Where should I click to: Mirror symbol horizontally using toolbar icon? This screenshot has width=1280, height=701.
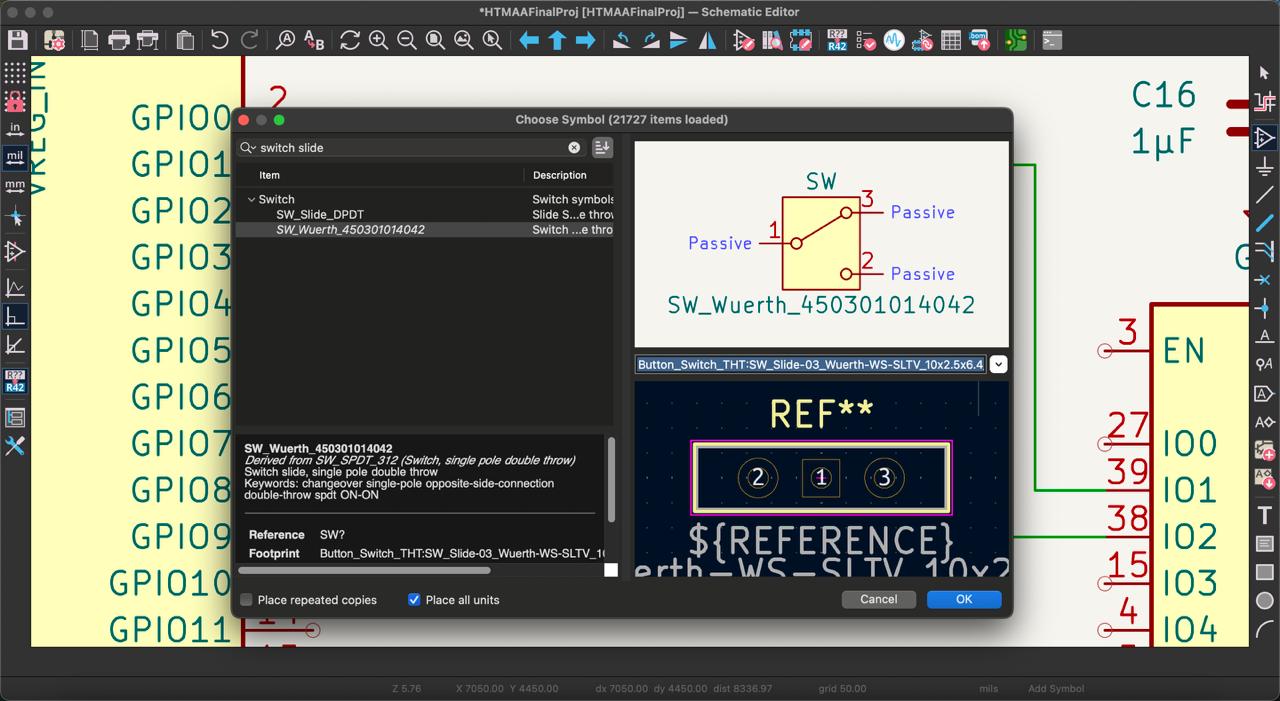(x=707, y=40)
